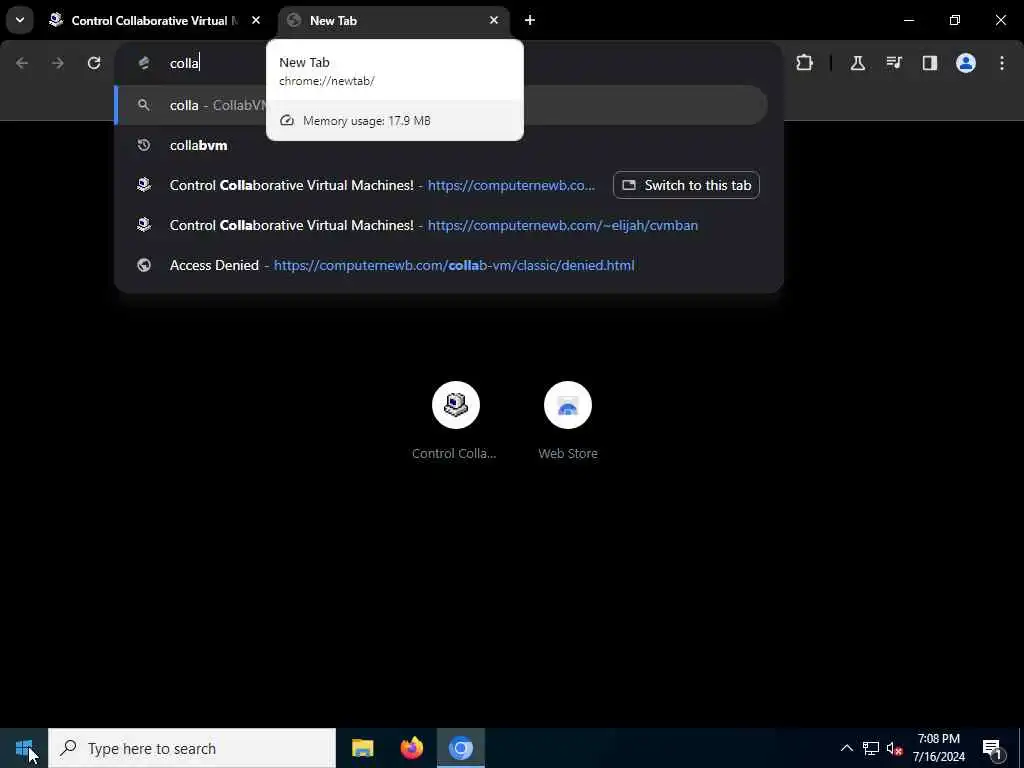This screenshot has height=768, width=1024.
Task: Open media controls icon in toolbar
Action: [893, 63]
